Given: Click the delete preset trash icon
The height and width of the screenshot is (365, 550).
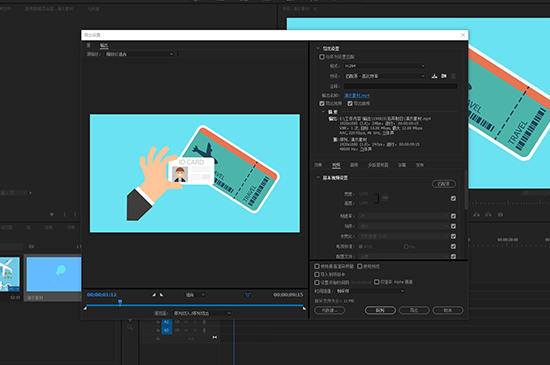Looking at the screenshot, I should click(453, 76).
